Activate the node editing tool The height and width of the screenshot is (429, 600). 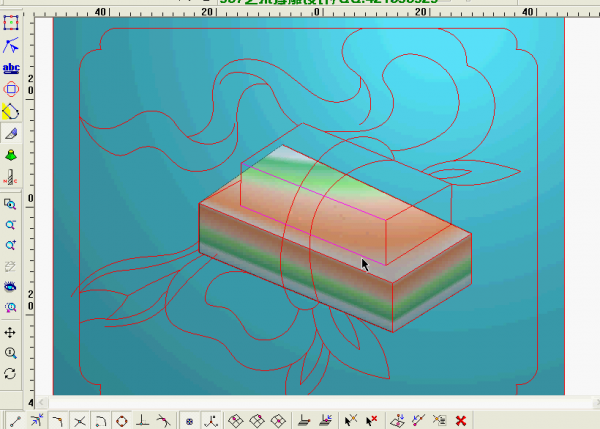[x=11, y=45]
